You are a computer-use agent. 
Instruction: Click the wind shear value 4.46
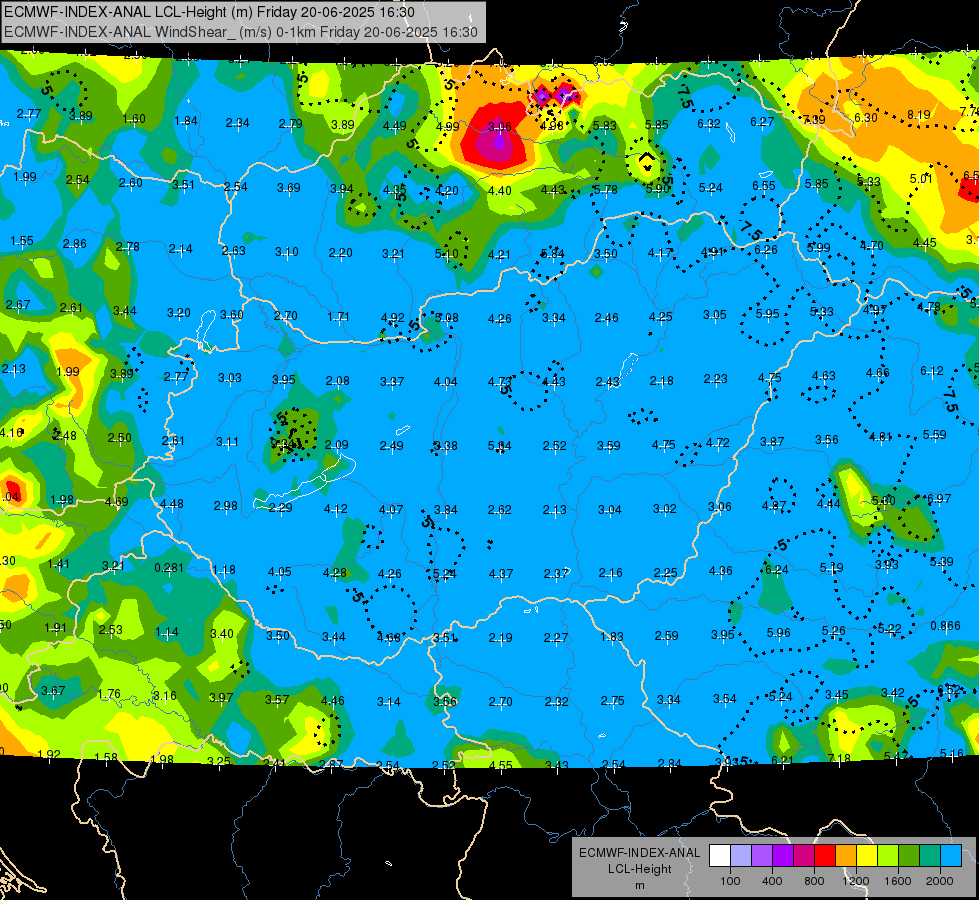332,701
